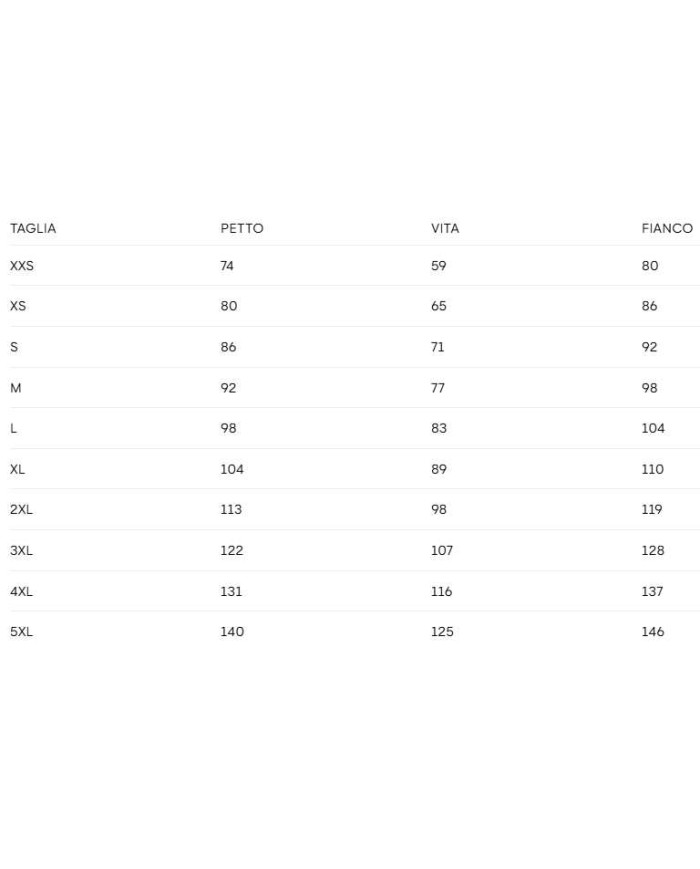Image resolution: width=700 pixels, height=869 pixels.
Task: Click petto value 74 in XXS row
Action: 227,266
